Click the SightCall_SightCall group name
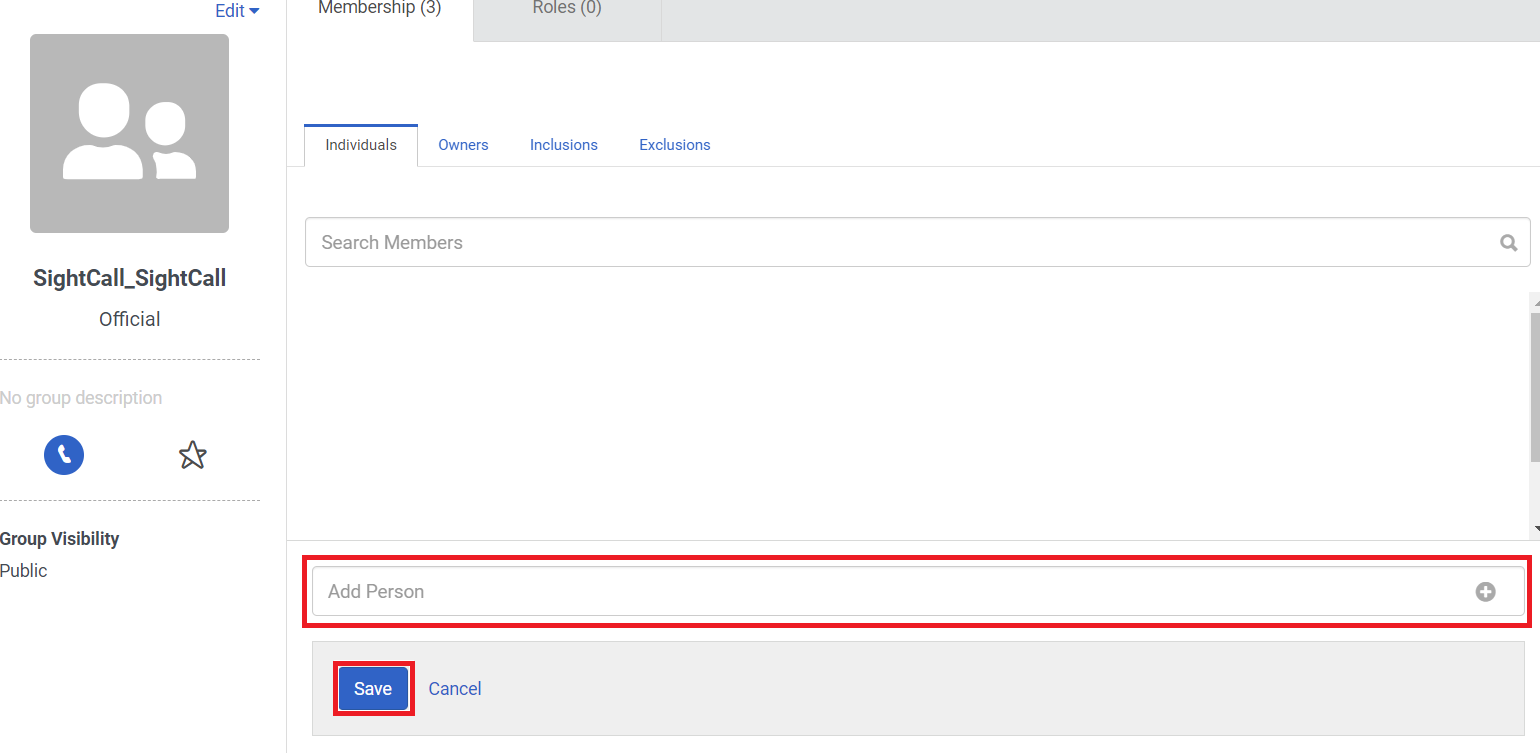The height and width of the screenshot is (753, 1540). (x=130, y=278)
